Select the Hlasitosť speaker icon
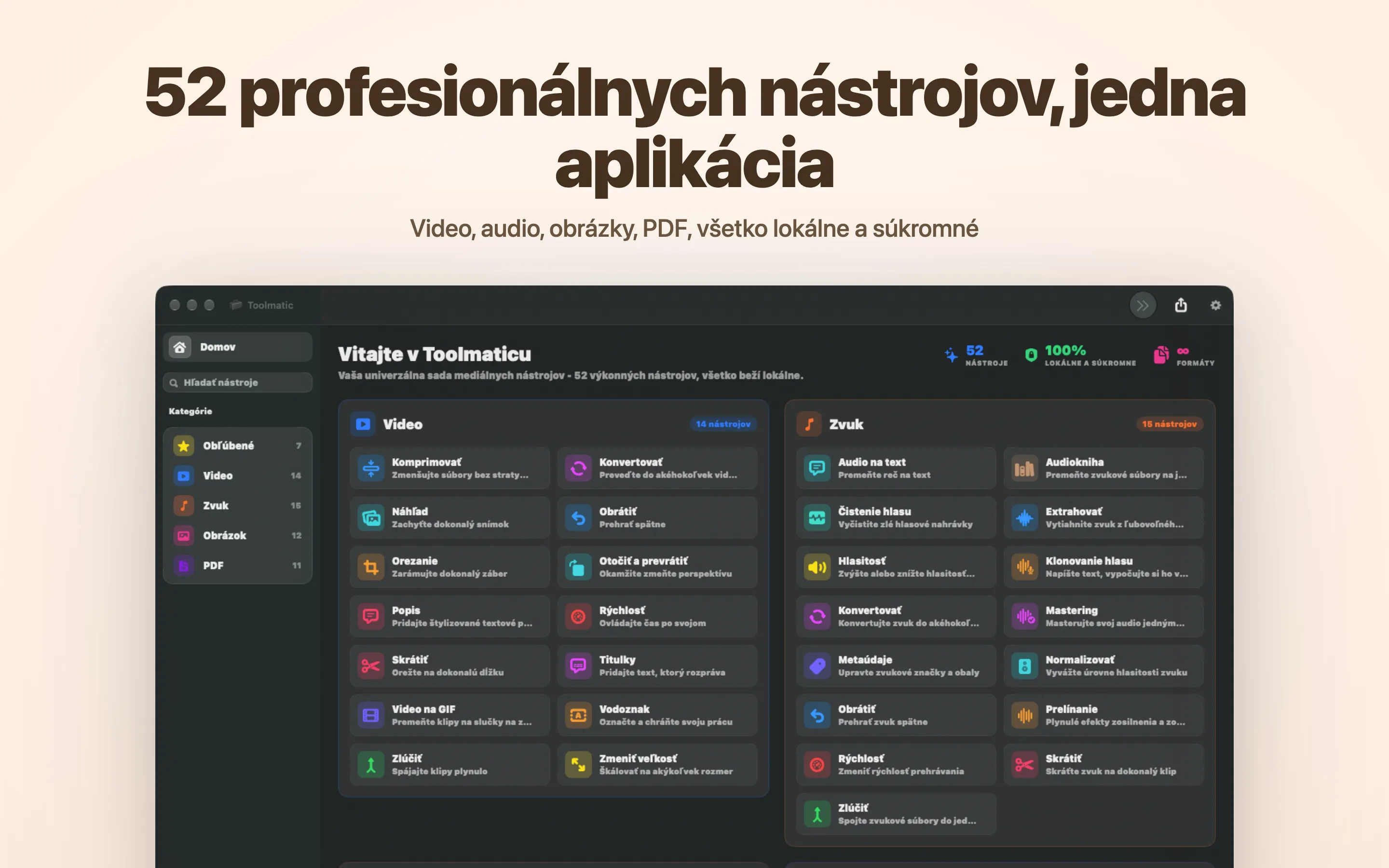This screenshot has height=868, width=1389. 817,567
